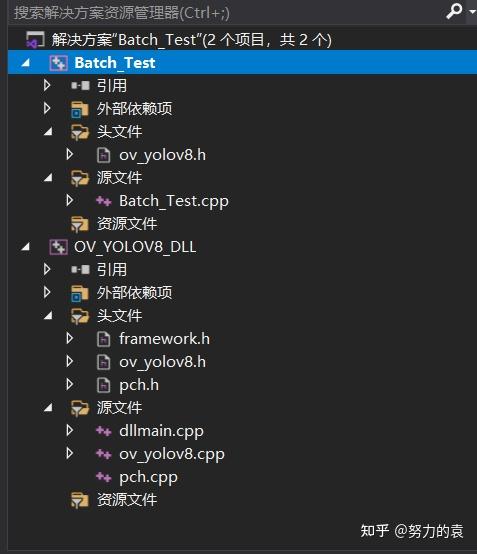Collapse the 头文件 folder under OV_YOLOV8_DLL
Screen dimensions: 477x554
click(48, 315)
